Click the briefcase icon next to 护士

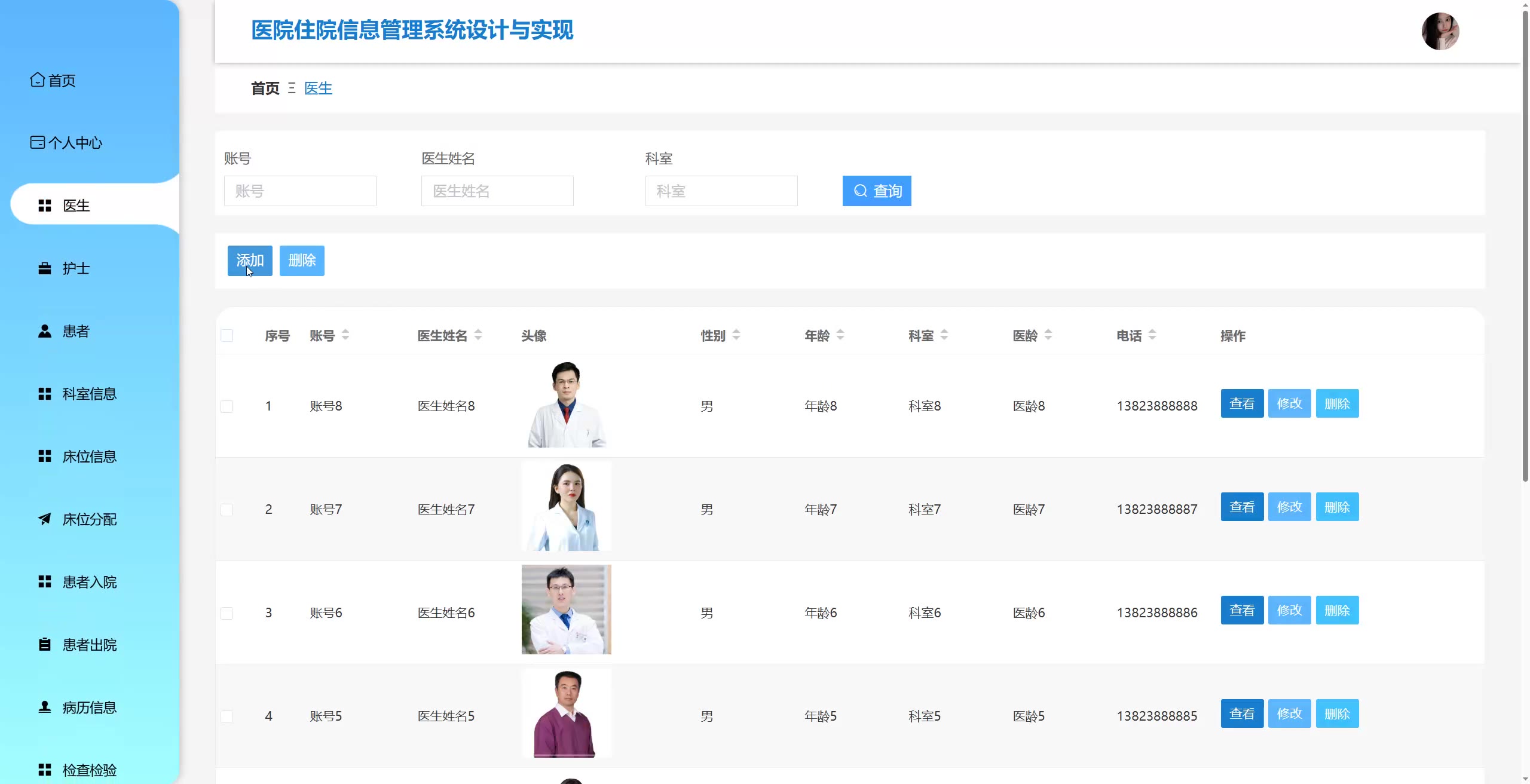pos(45,268)
